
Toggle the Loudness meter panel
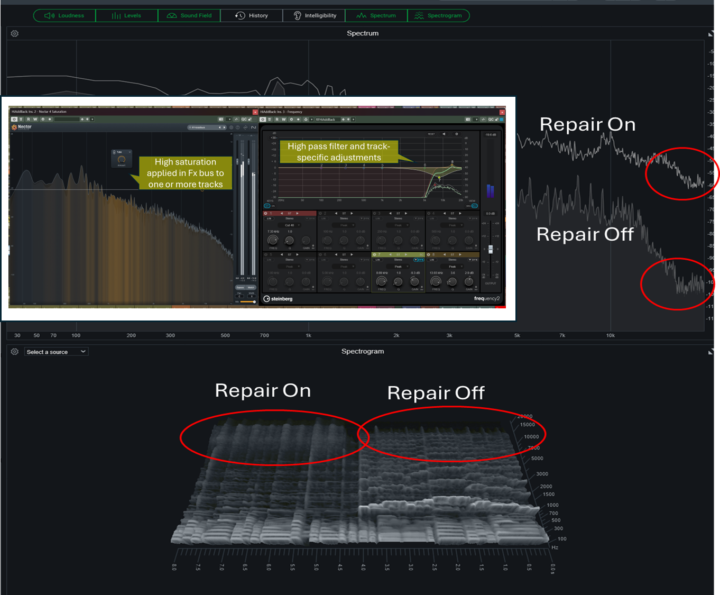pyautogui.click(x=64, y=16)
